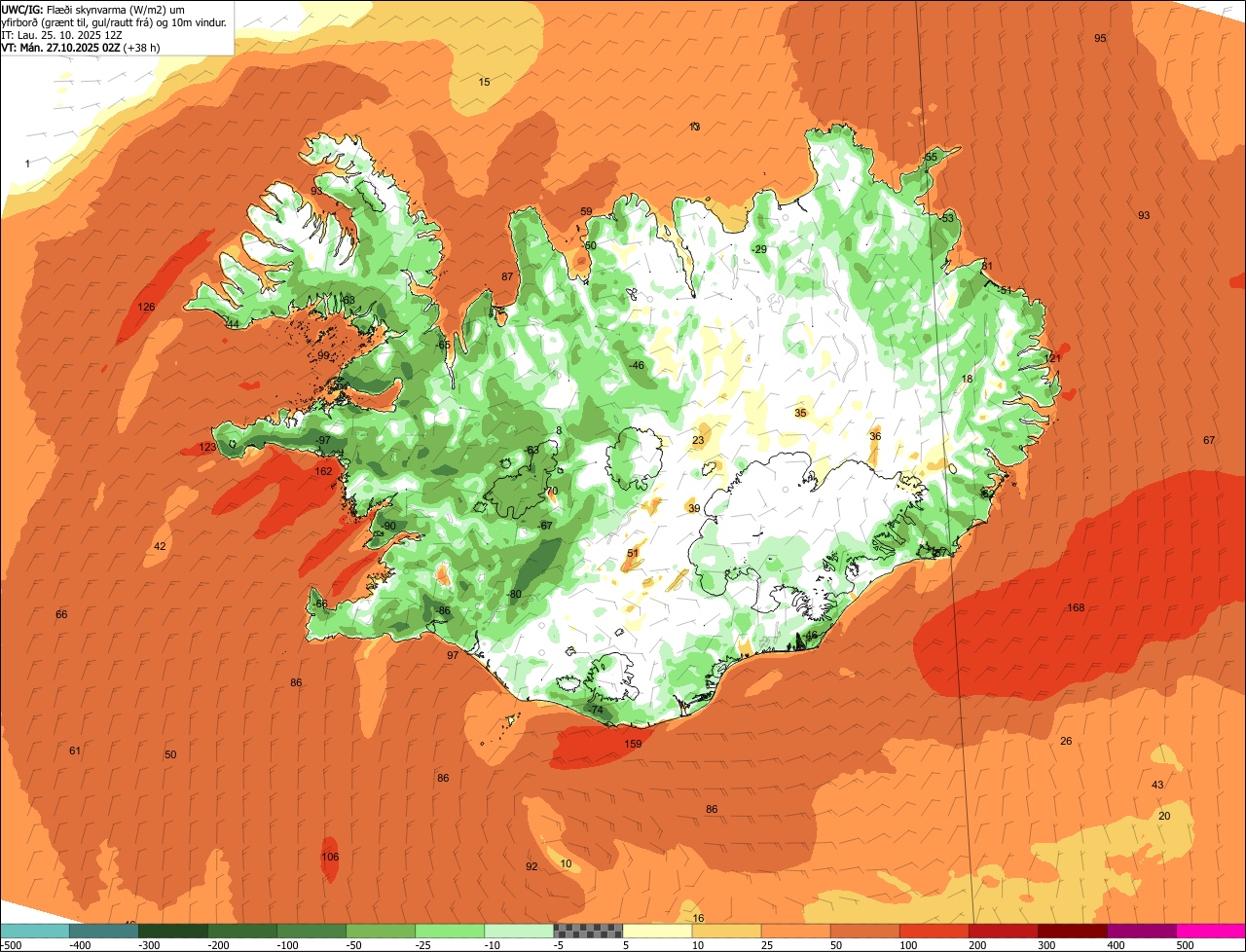This screenshot has width=1246, height=952.
Task: Pick the legend swatch between -300 and -200
Action: click(173, 931)
